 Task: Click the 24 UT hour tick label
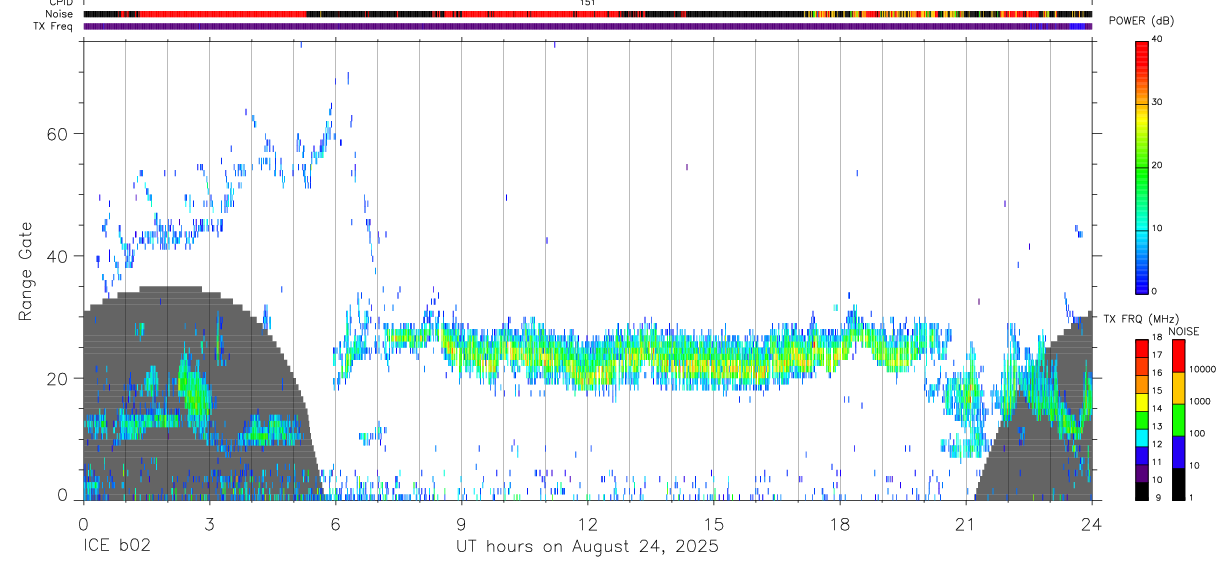coord(1091,523)
